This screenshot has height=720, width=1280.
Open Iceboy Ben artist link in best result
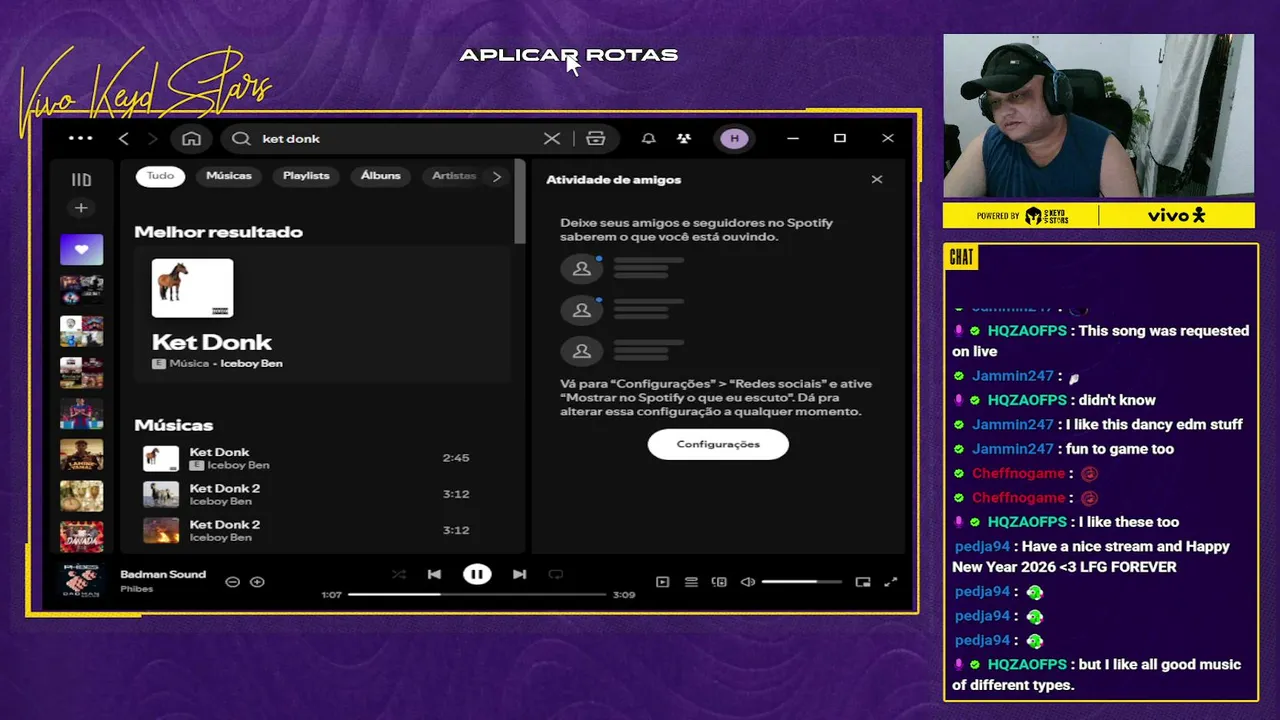(251, 364)
